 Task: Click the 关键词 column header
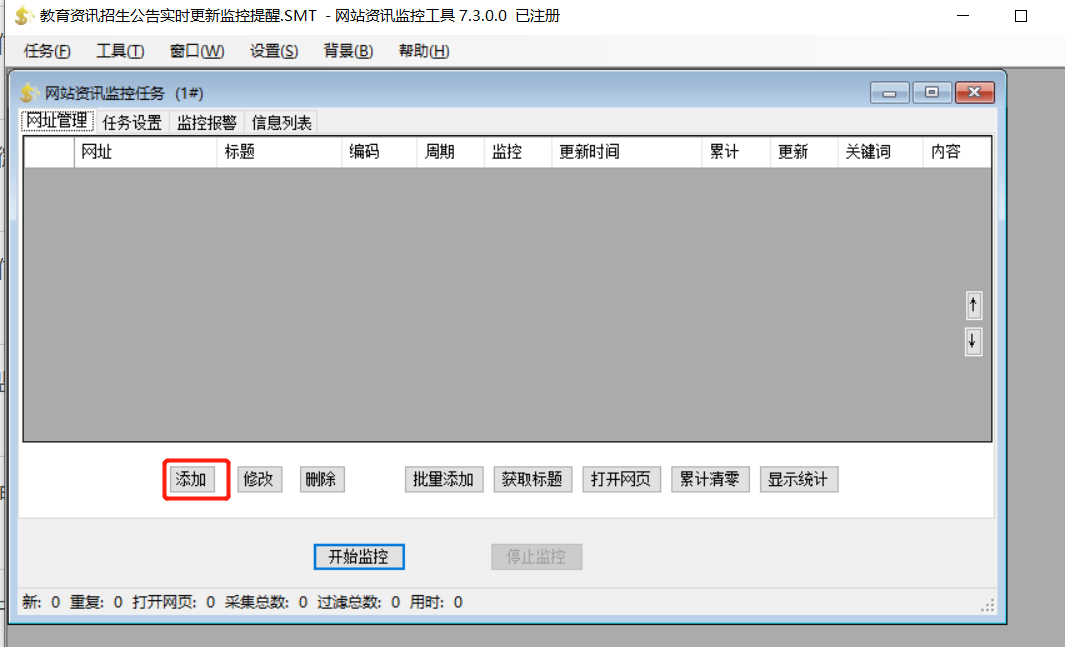point(881,152)
